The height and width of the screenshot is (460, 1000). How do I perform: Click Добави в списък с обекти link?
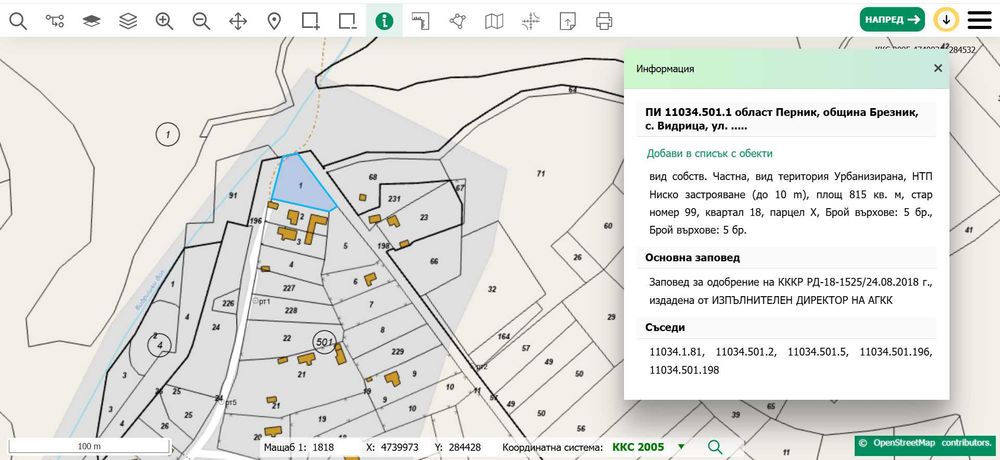click(709, 153)
